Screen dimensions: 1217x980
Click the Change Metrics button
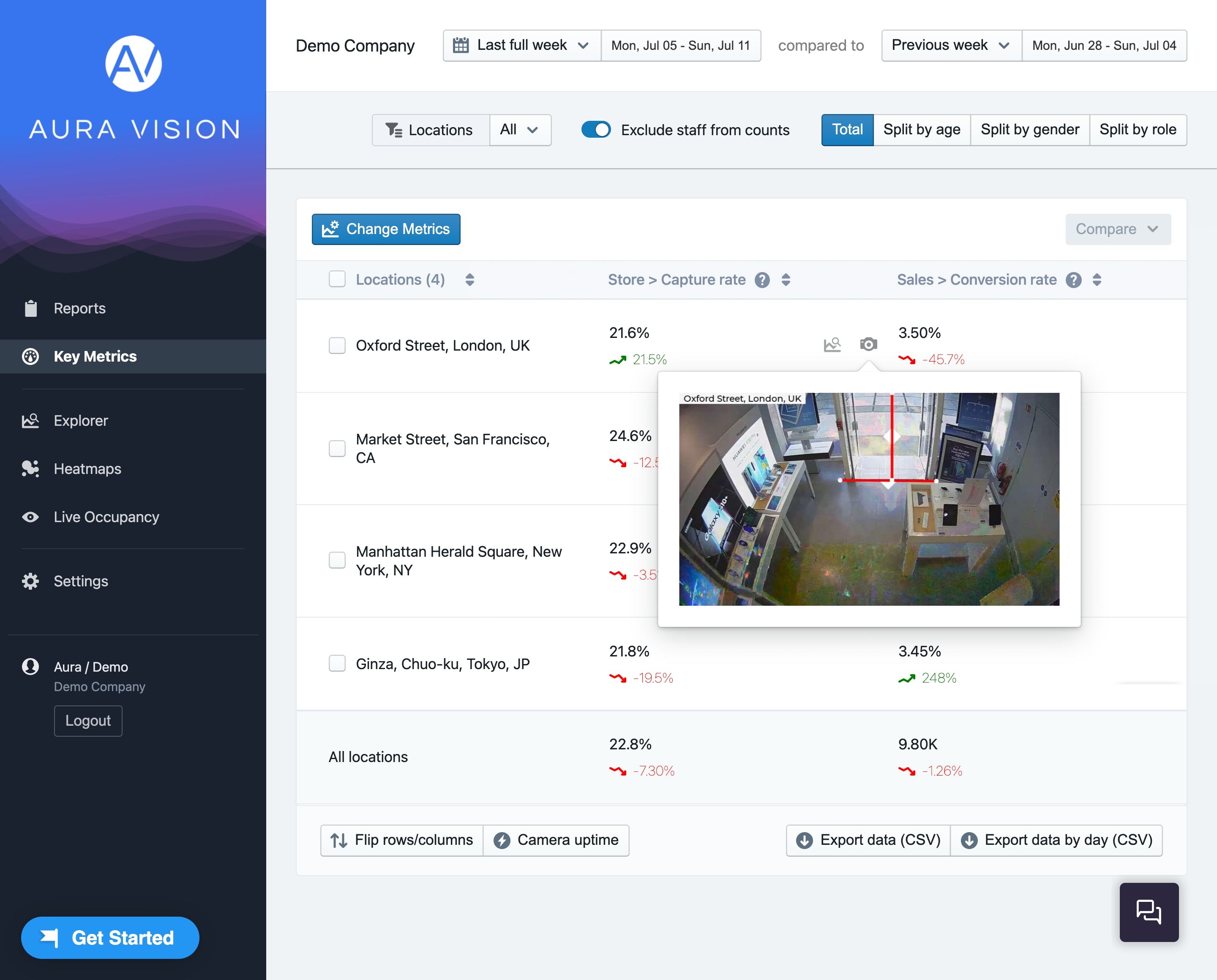[x=386, y=229]
